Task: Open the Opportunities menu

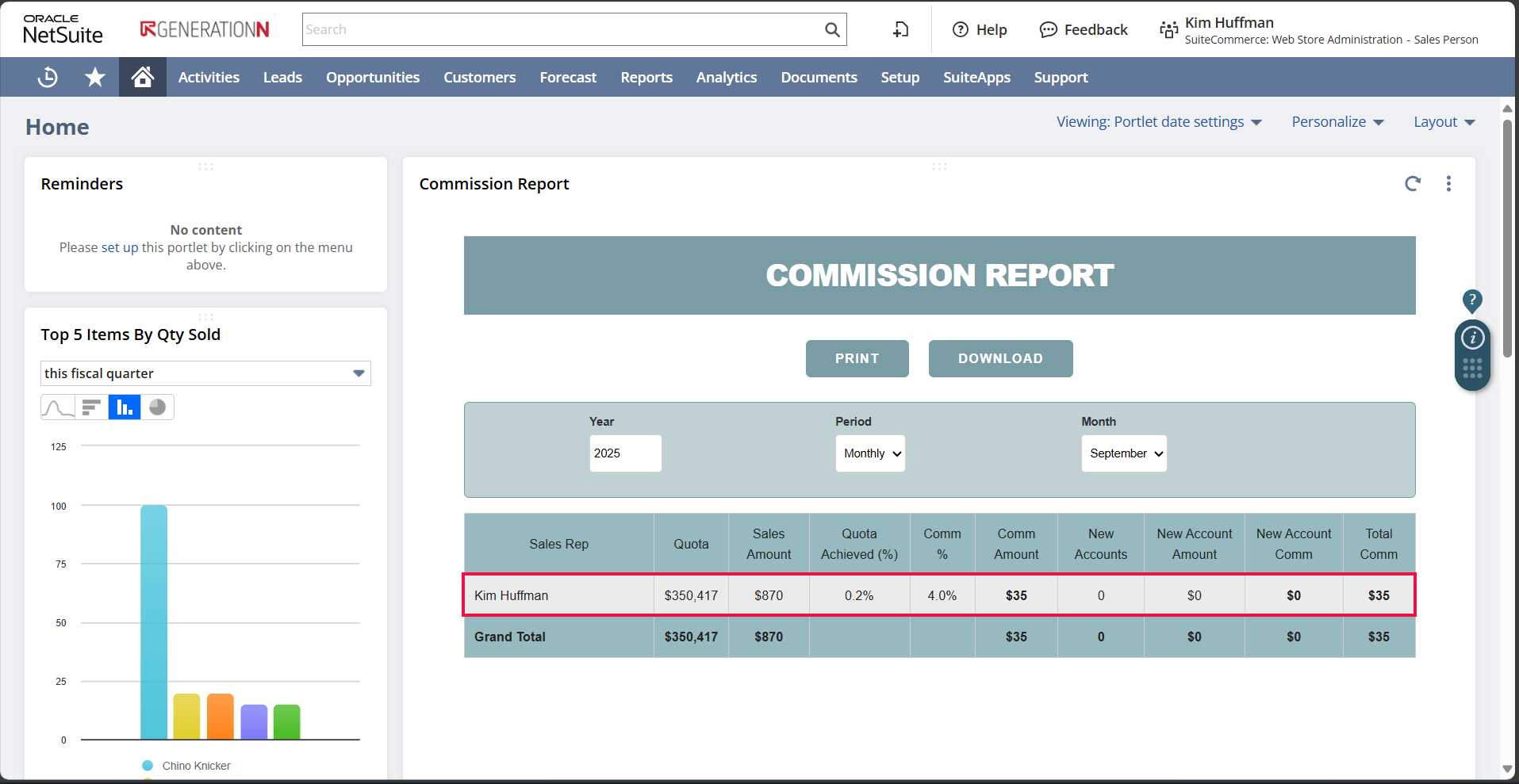Action: pyautogui.click(x=373, y=77)
